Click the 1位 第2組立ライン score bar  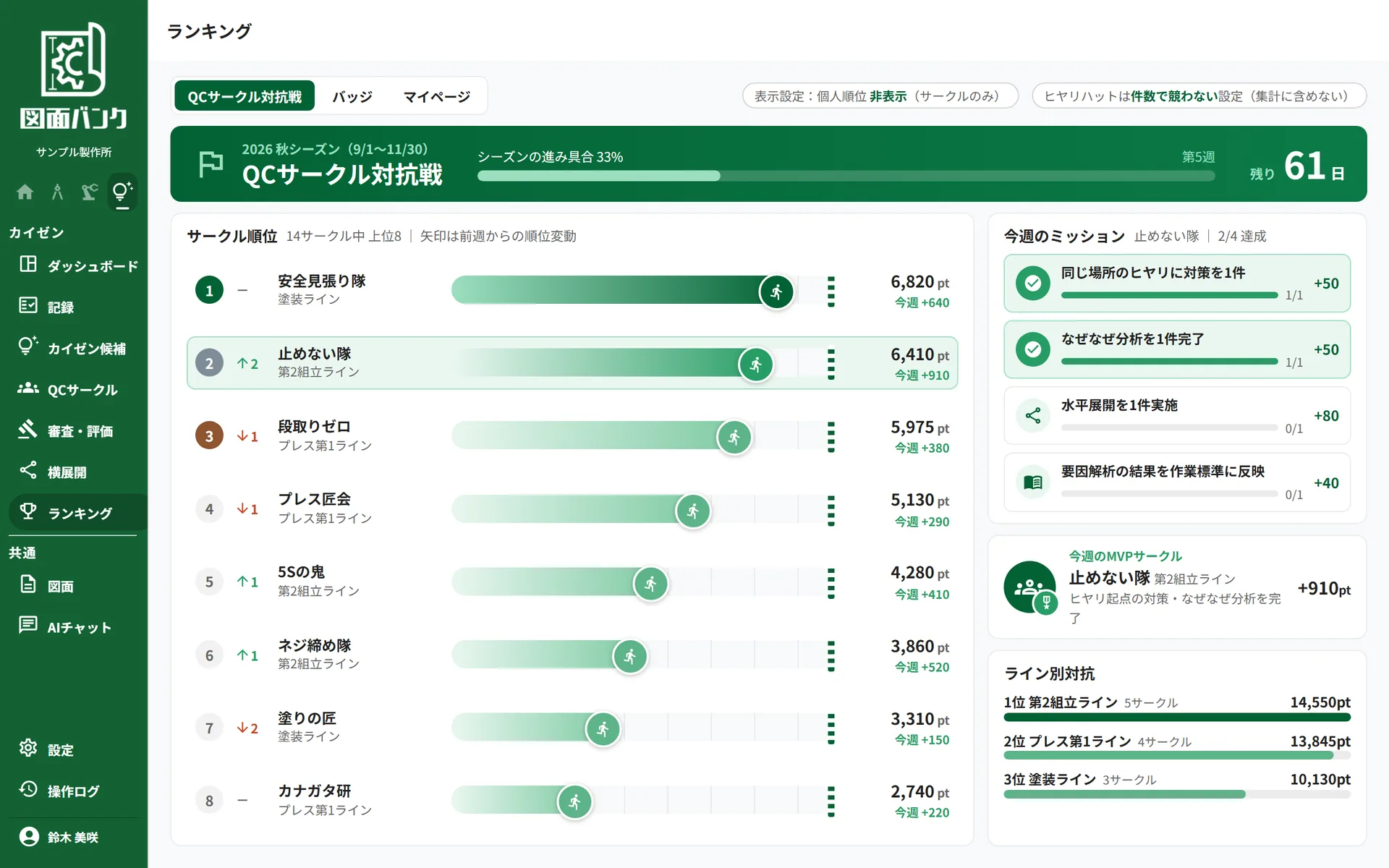click(x=1177, y=718)
